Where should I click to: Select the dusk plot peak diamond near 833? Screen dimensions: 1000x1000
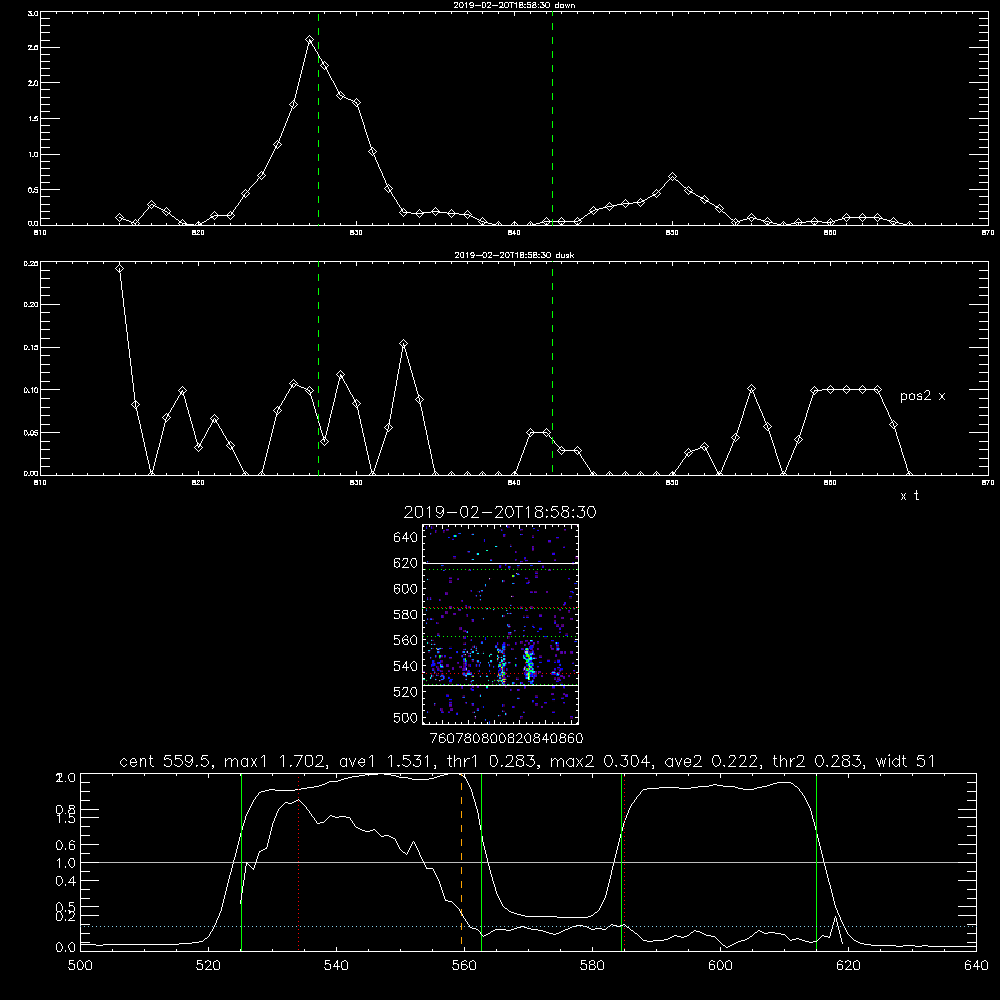click(403, 344)
